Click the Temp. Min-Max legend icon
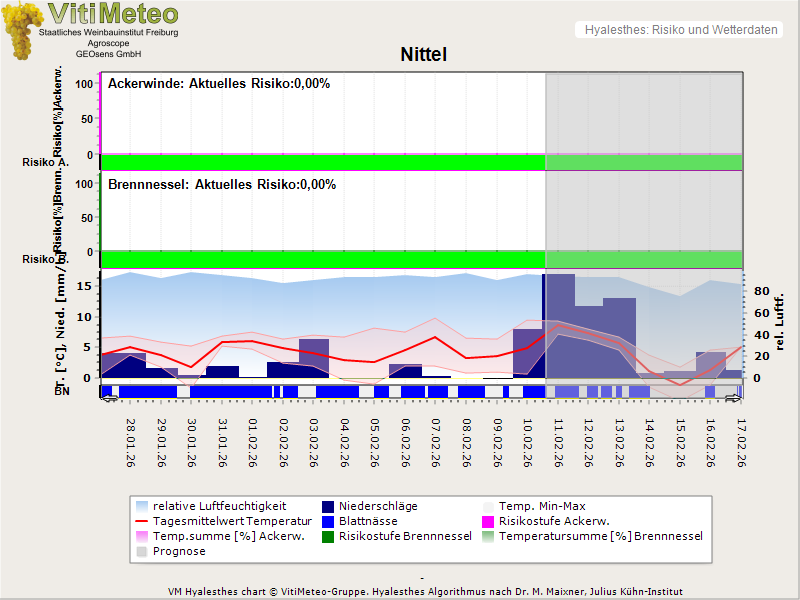The width and height of the screenshot is (800, 600). (489, 506)
